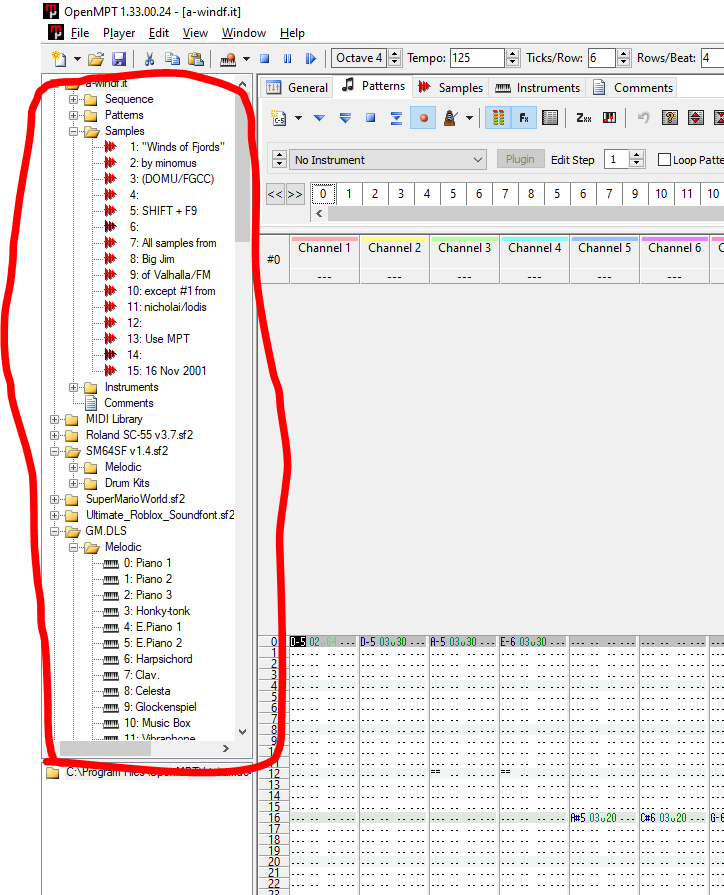Expand the Patterns tree folder
The width and height of the screenshot is (724, 895).
coord(73,115)
